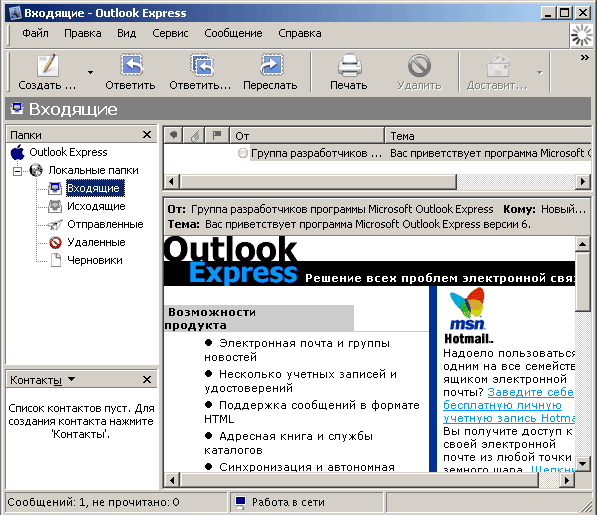
Task: Show more toolbar buttons via chevron
Action: [x=585, y=57]
